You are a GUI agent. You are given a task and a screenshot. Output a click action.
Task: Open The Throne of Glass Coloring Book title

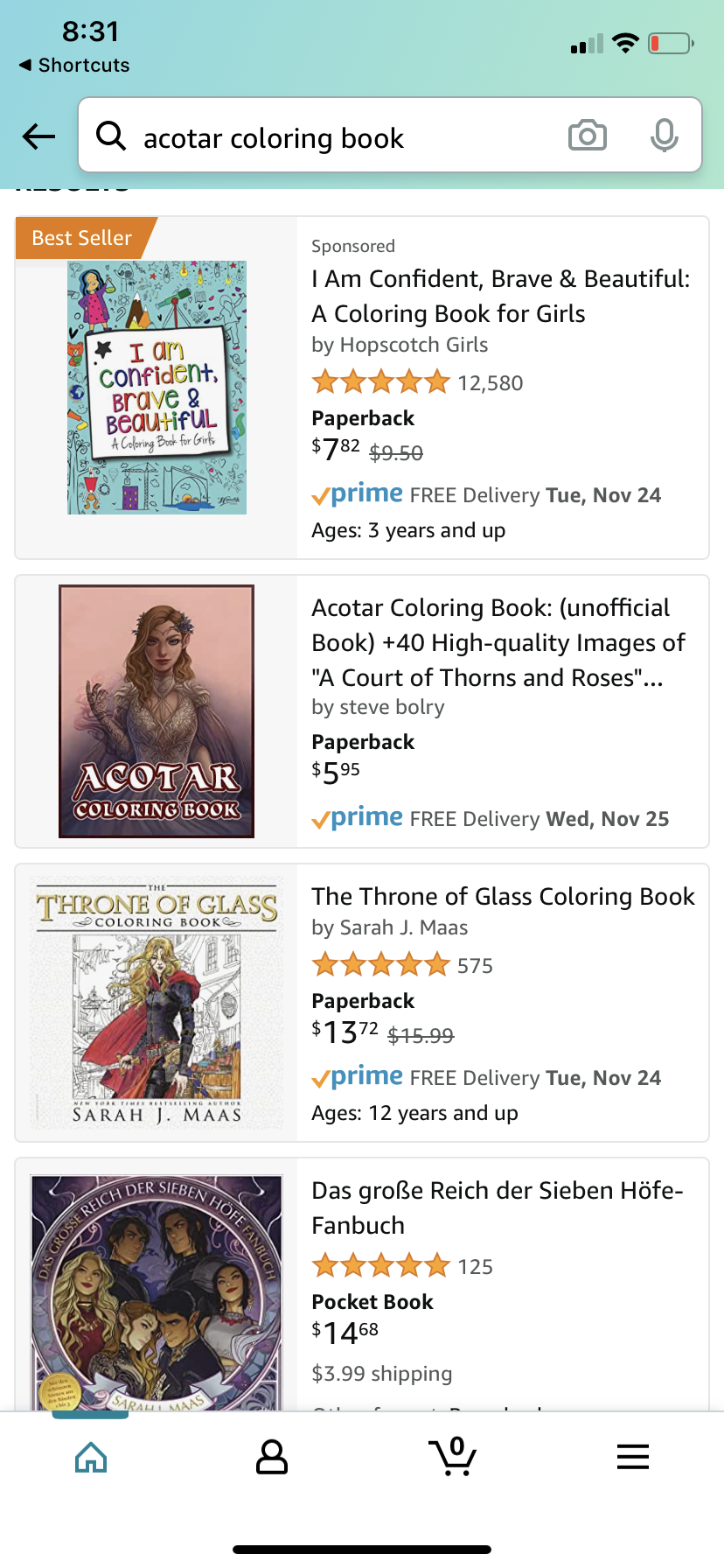click(503, 897)
